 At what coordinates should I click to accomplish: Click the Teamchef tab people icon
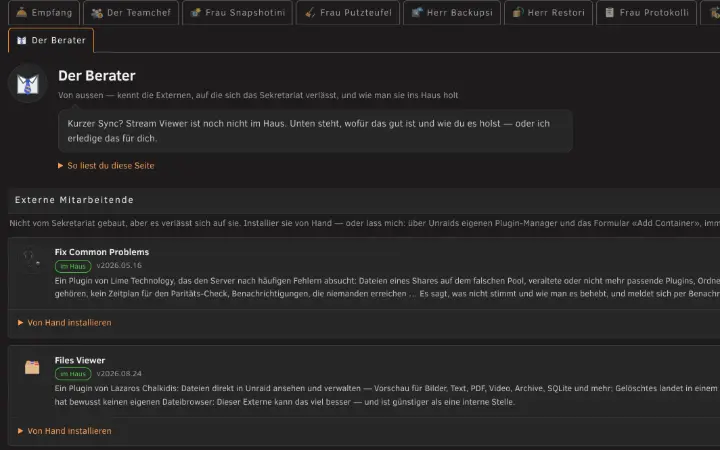tap(96, 13)
